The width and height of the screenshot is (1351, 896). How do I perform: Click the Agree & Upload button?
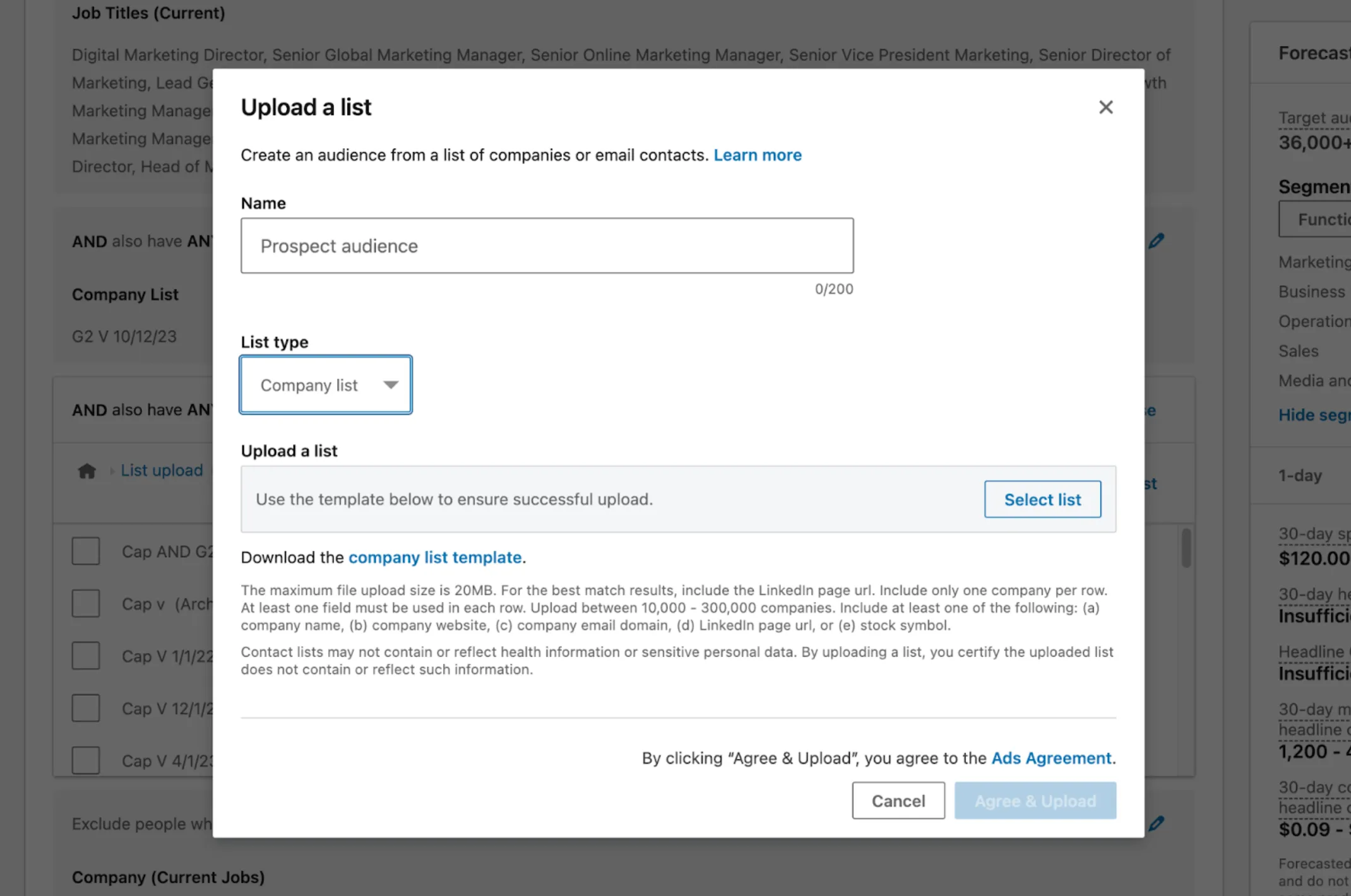[x=1035, y=801]
